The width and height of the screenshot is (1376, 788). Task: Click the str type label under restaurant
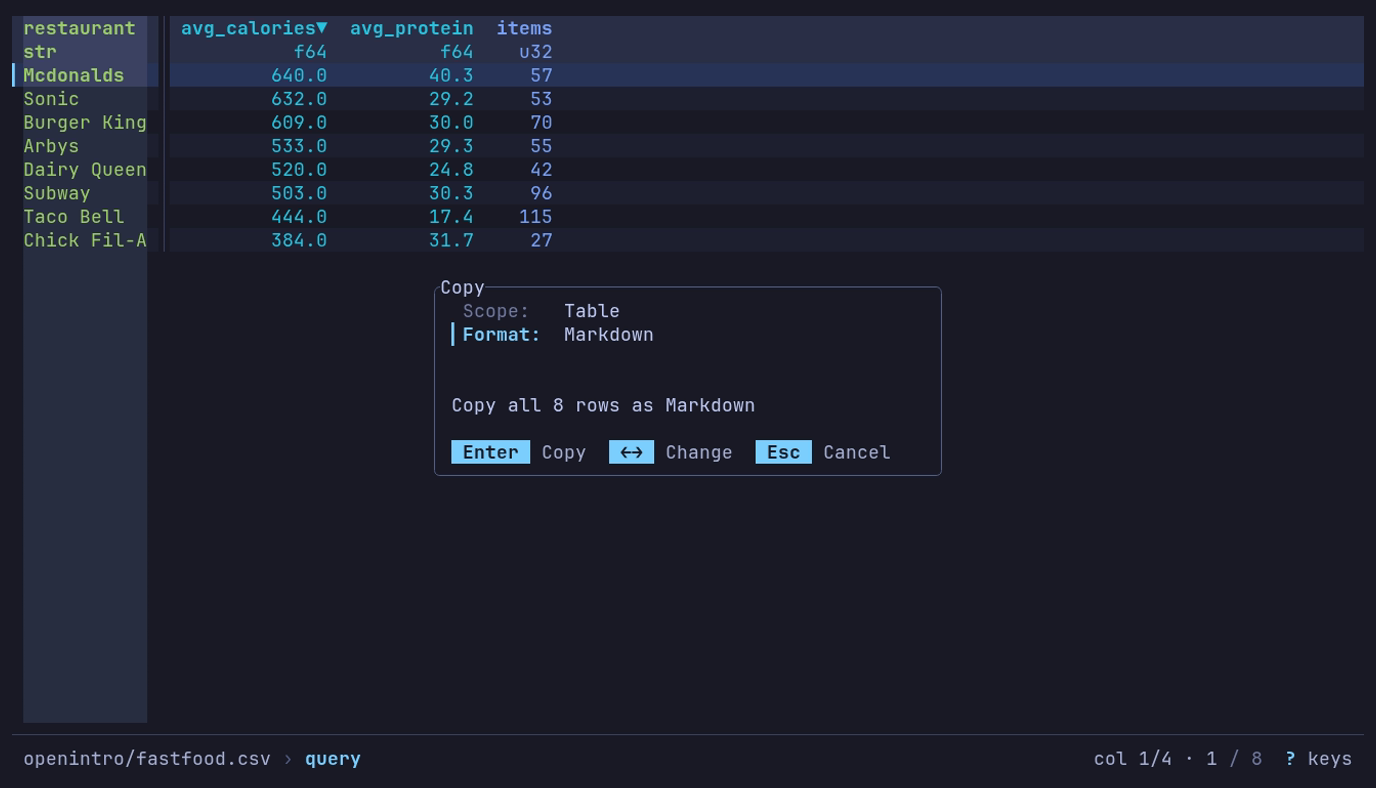coord(40,52)
